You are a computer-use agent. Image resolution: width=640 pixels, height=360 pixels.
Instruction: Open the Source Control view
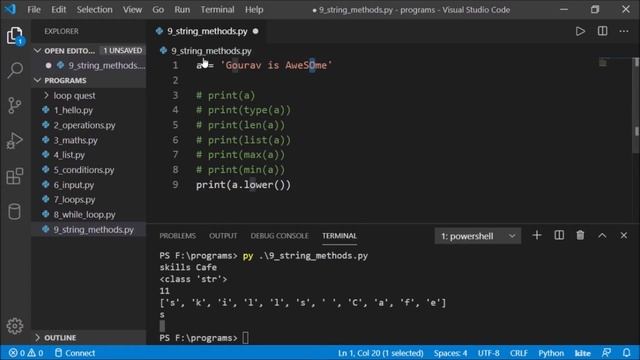coord(15,105)
